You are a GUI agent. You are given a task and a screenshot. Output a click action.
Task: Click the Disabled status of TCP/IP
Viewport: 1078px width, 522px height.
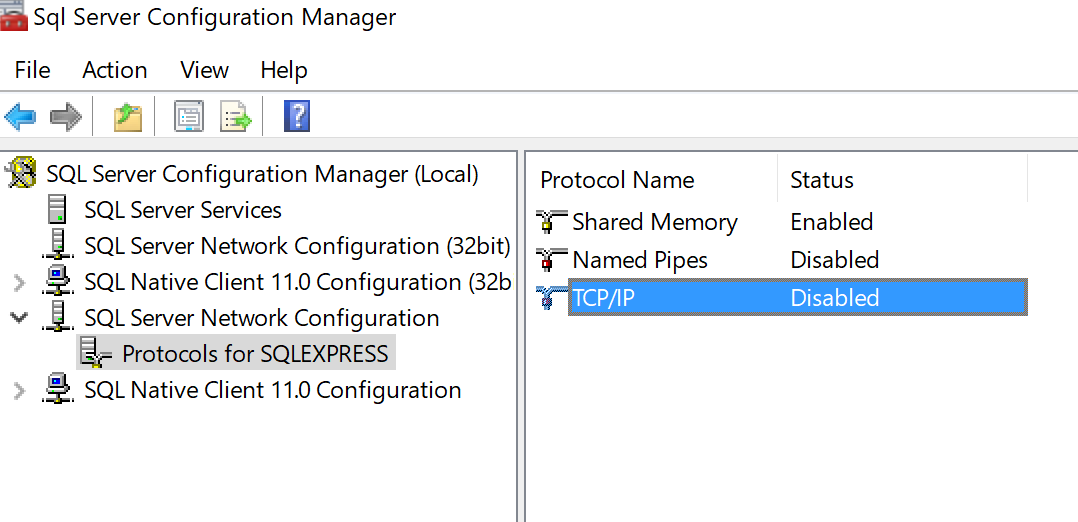(x=835, y=297)
